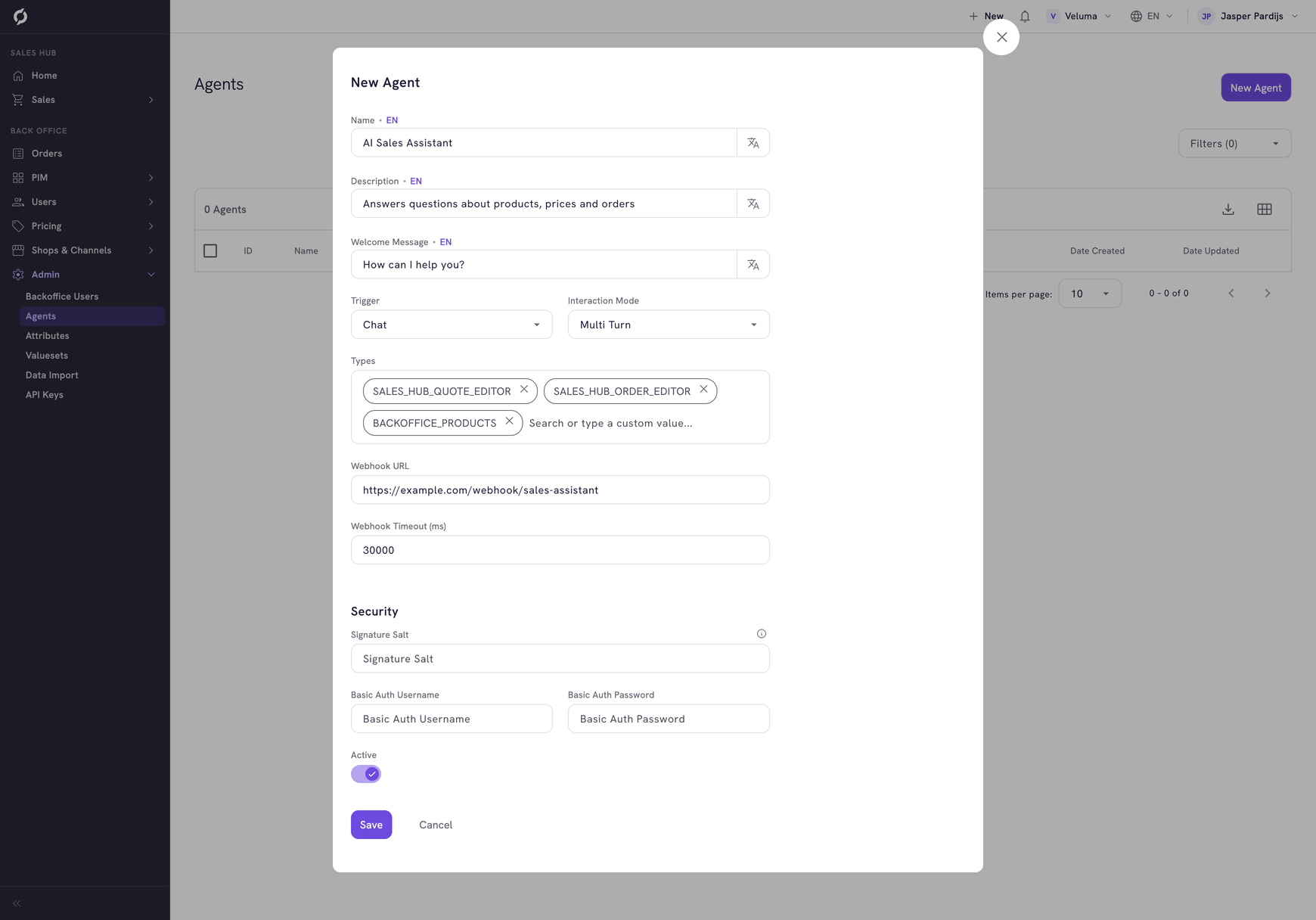
Task: Click the translate icon for Welcome Message
Action: (x=753, y=265)
